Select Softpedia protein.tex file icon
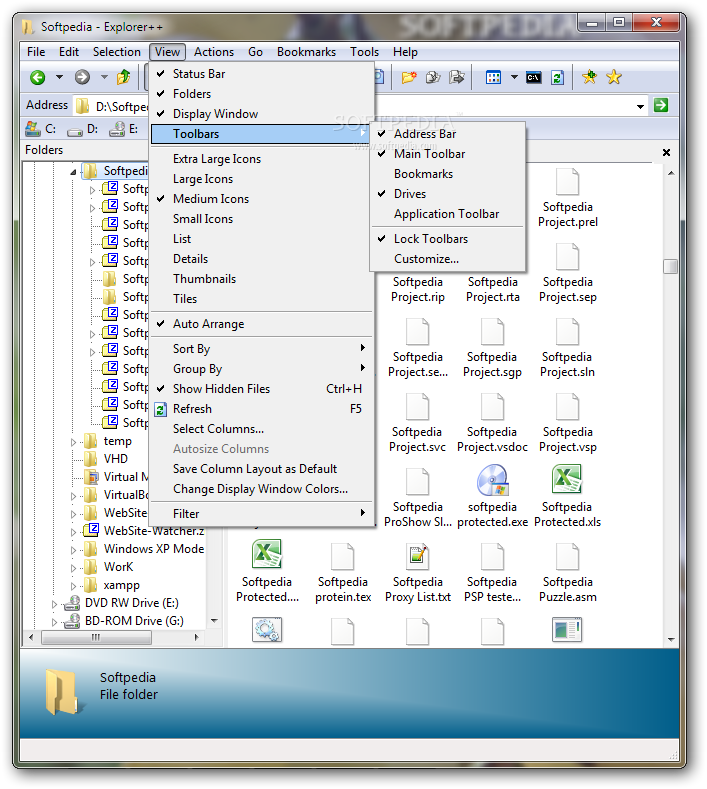The image size is (707, 789). 342,556
